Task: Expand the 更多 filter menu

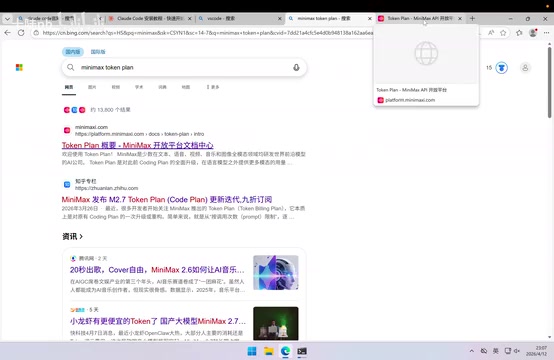Action: (x=213, y=87)
